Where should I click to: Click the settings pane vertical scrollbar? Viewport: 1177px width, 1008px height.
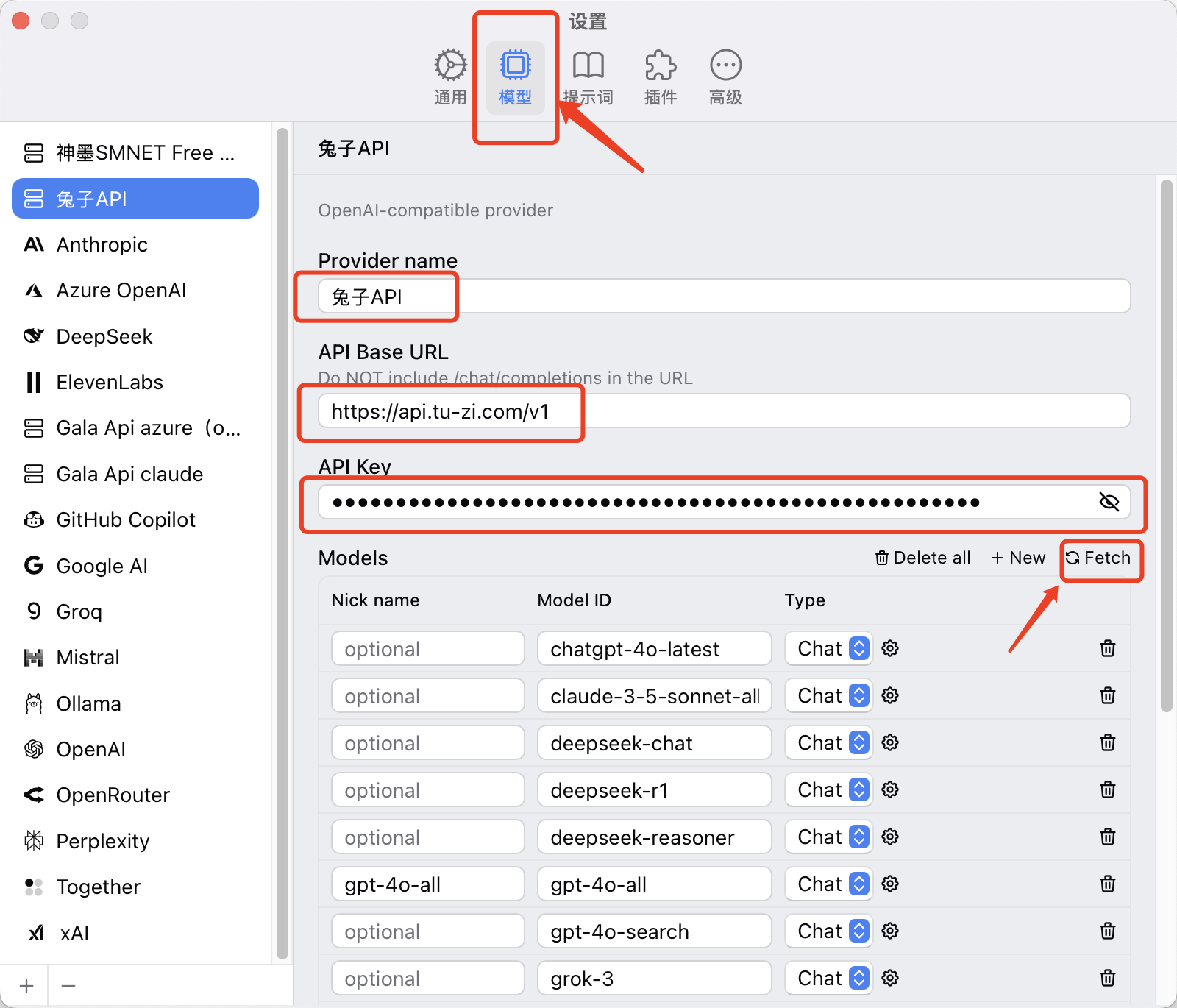(1166, 445)
